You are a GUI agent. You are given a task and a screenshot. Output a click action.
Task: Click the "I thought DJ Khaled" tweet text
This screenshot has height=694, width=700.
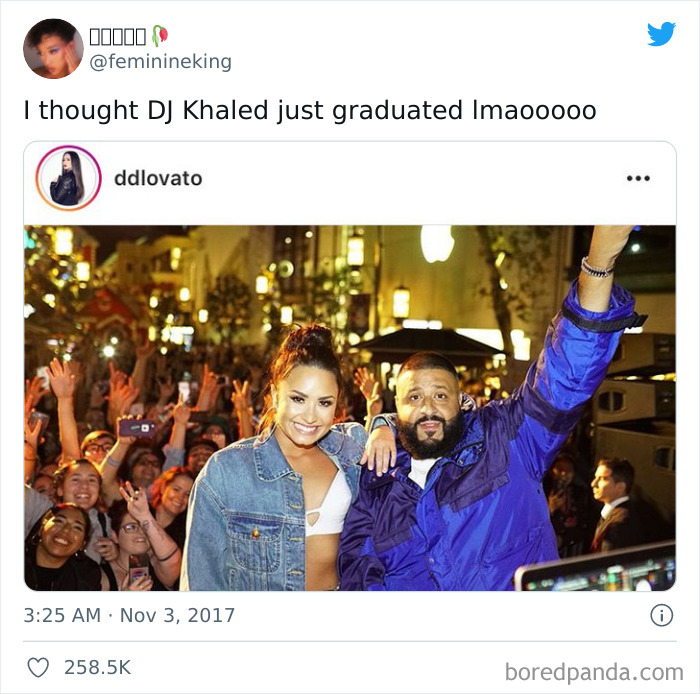coord(309,110)
